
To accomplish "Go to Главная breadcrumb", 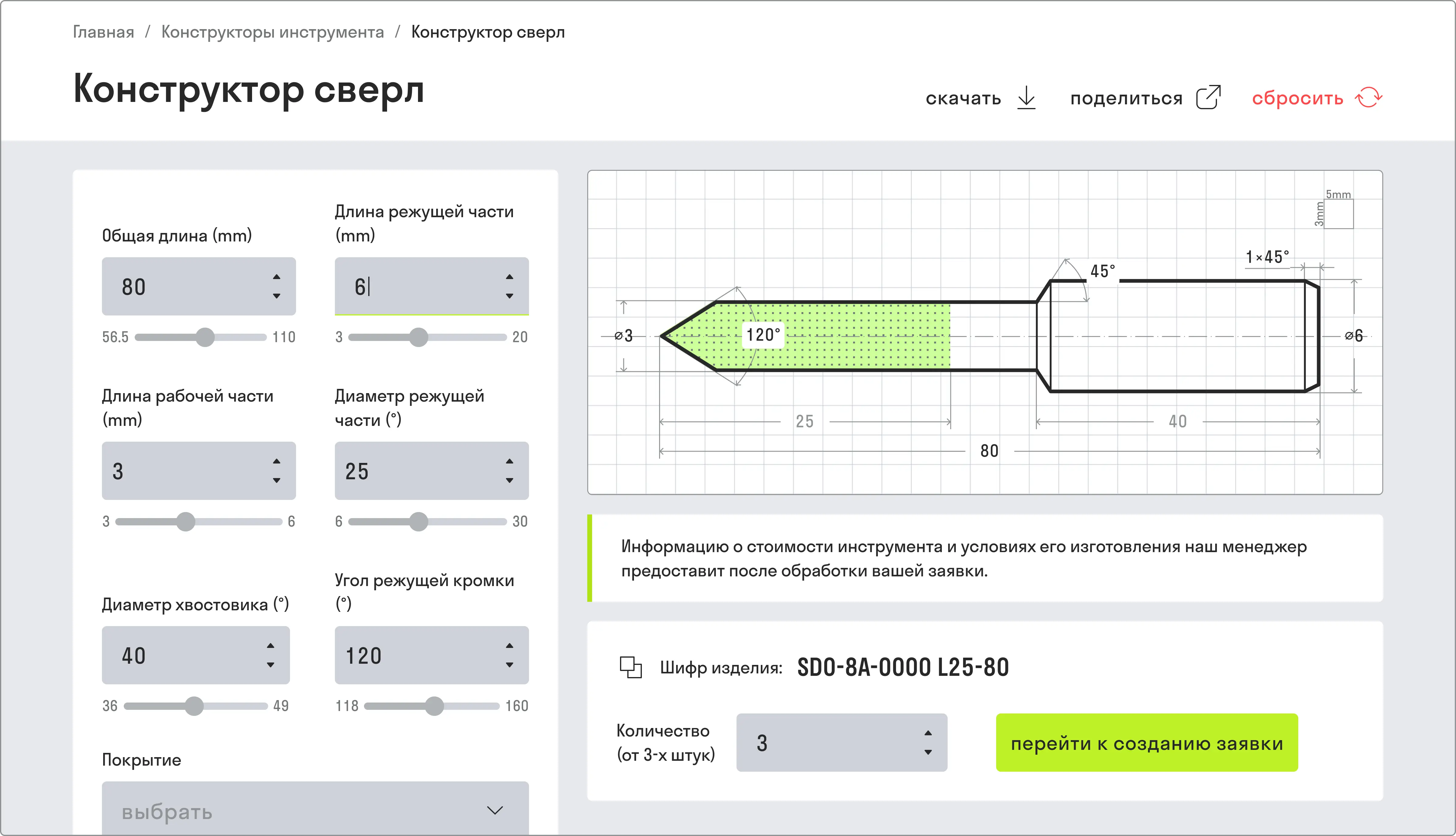I will tap(103, 32).
